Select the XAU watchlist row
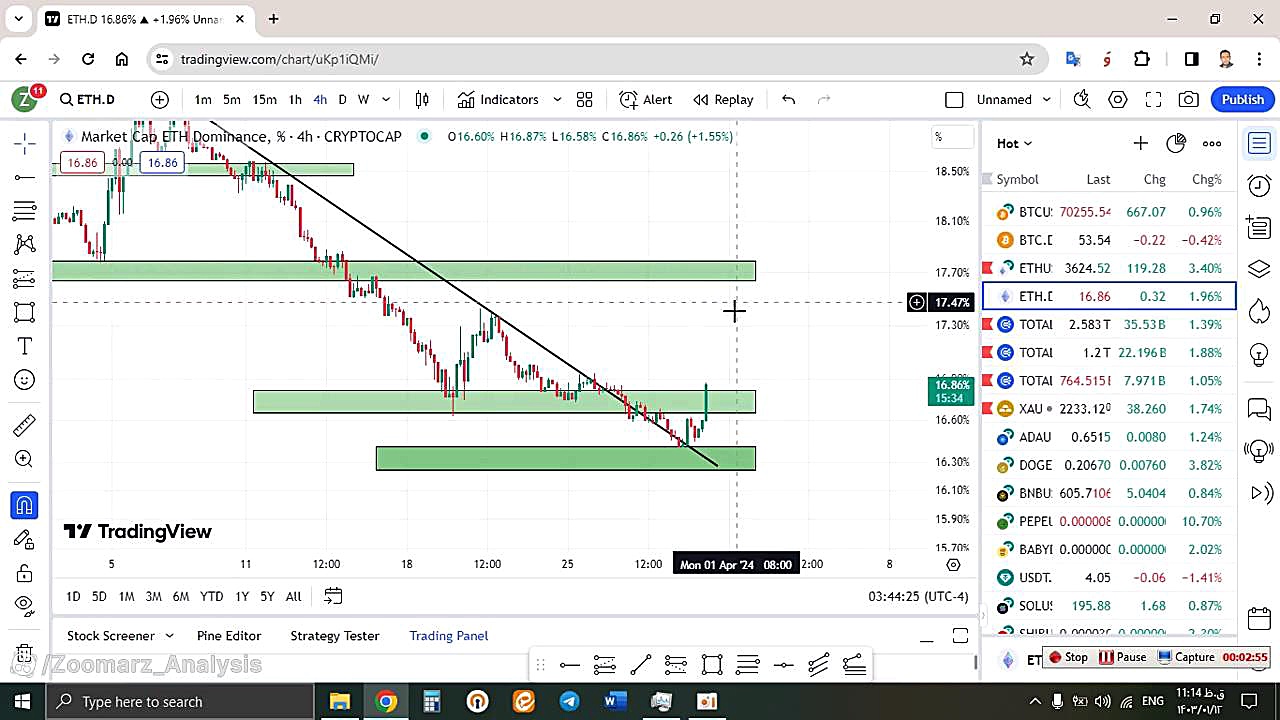The height and width of the screenshot is (720, 1280). [1109, 409]
